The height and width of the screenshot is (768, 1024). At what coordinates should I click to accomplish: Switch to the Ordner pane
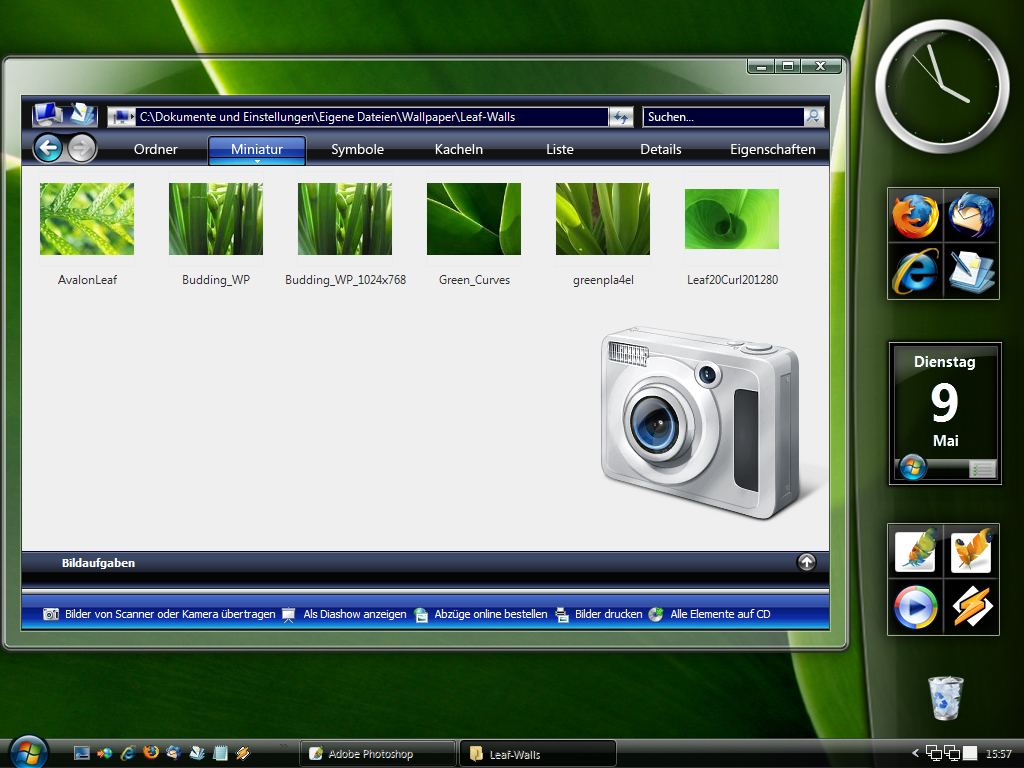[x=155, y=150]
